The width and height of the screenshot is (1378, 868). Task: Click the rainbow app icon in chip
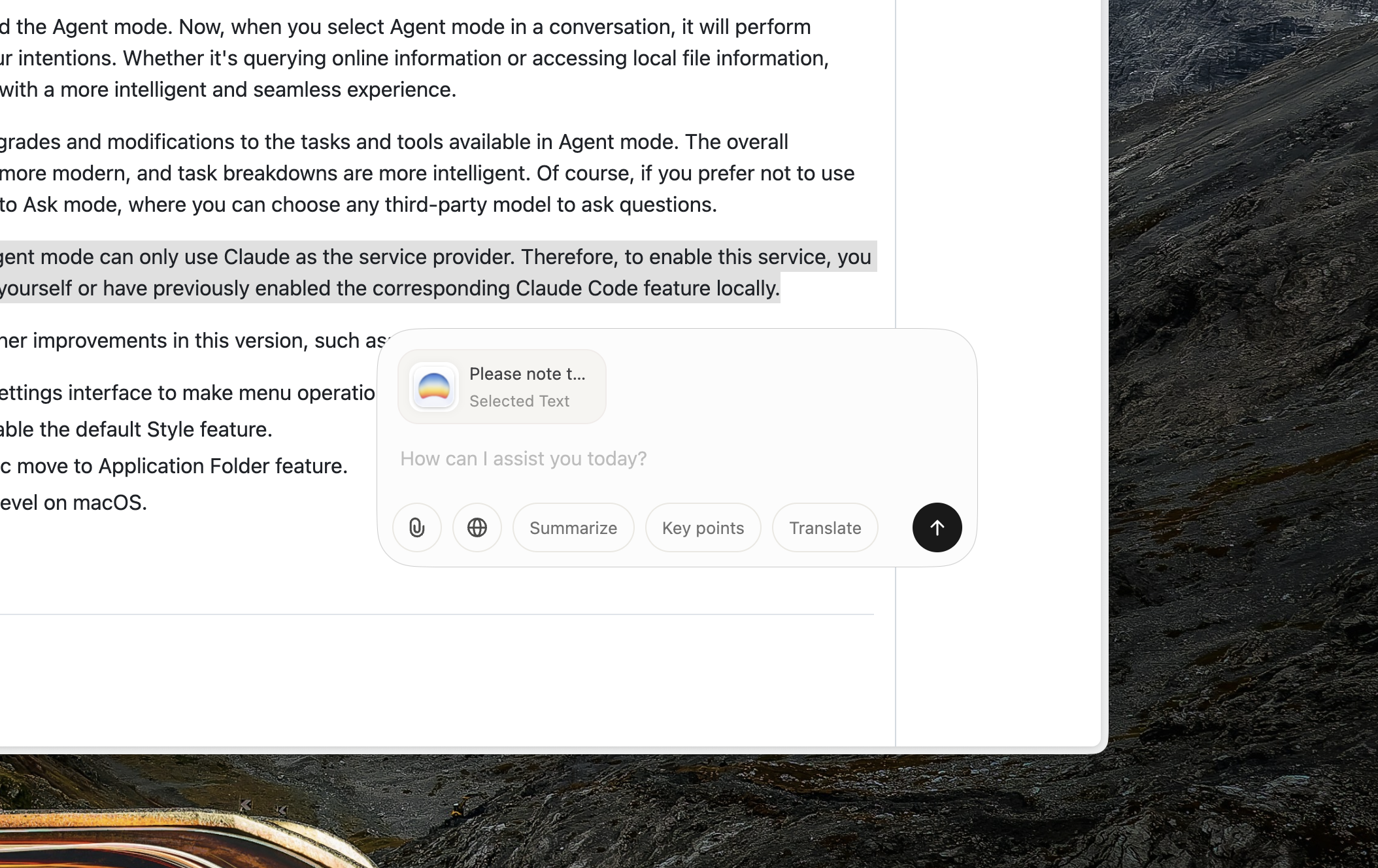pos(434,387)
